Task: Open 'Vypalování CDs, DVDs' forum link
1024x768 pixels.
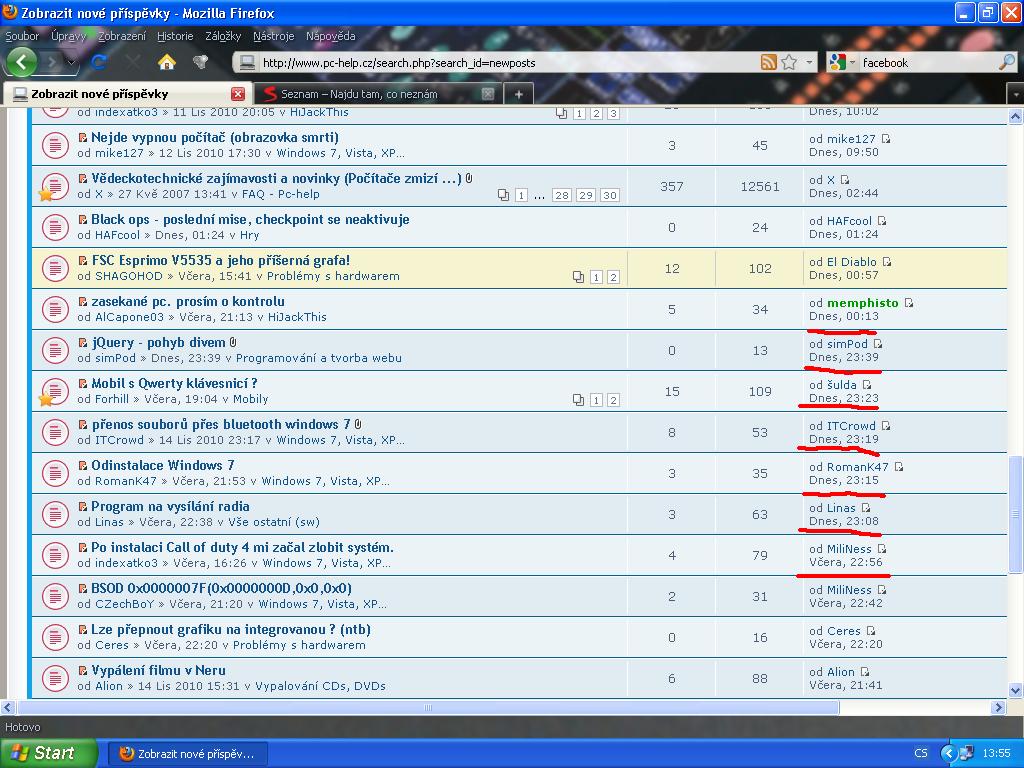Action: [x=320, y=686]
